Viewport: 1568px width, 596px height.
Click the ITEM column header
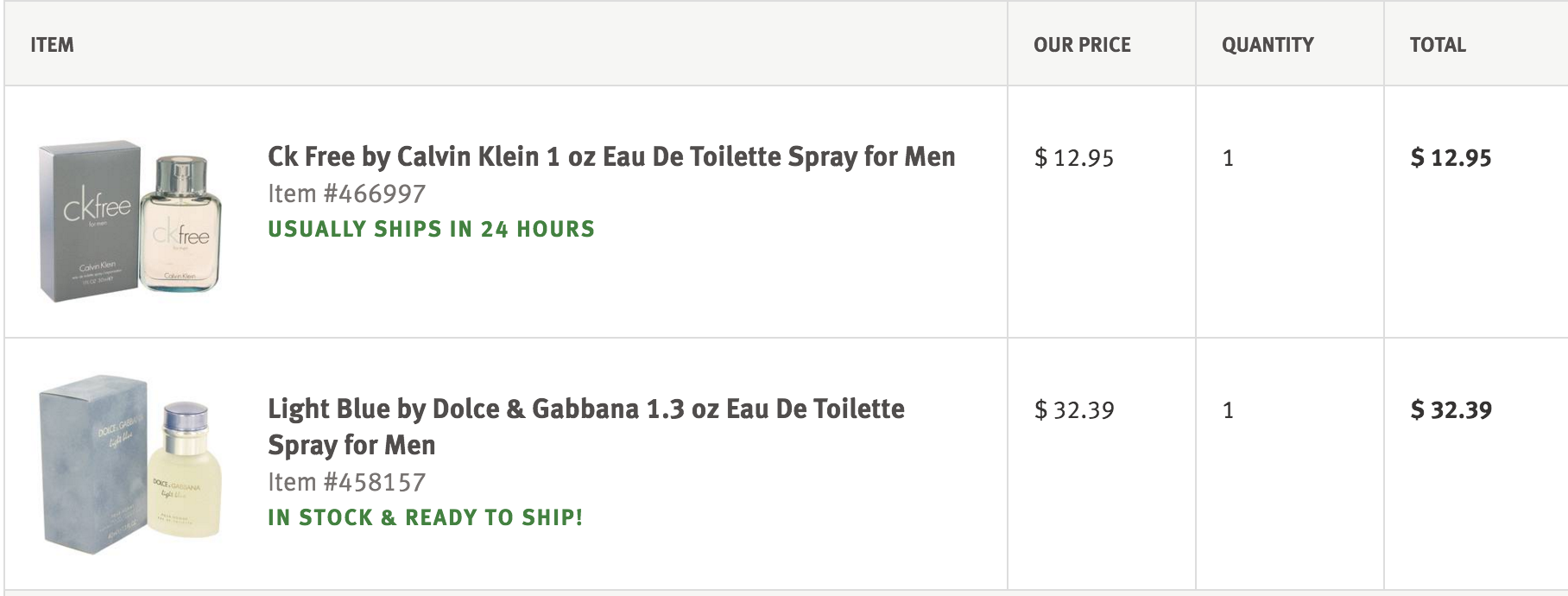click(x=52, y=45)
